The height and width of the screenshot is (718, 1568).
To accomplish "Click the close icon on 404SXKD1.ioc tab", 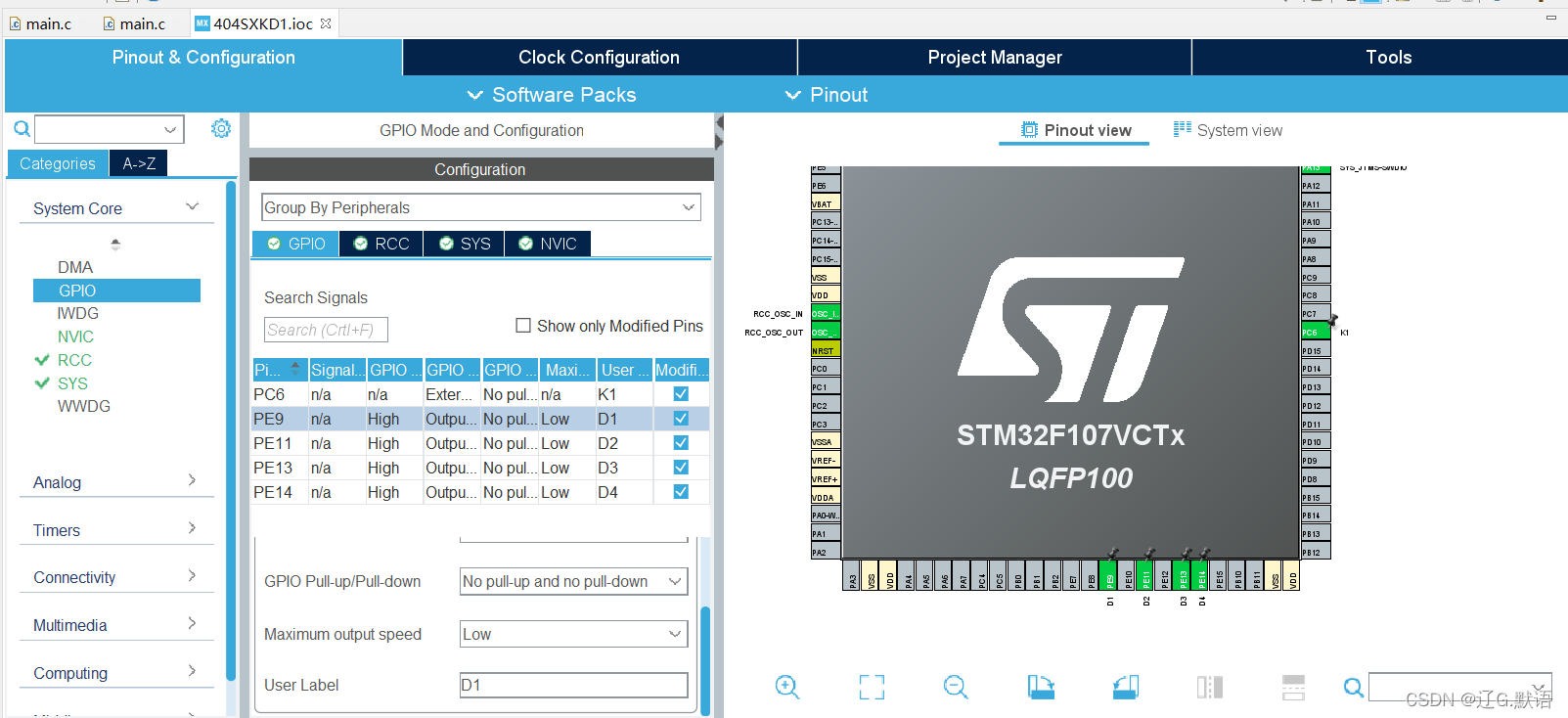I will [x=326, y=23].
